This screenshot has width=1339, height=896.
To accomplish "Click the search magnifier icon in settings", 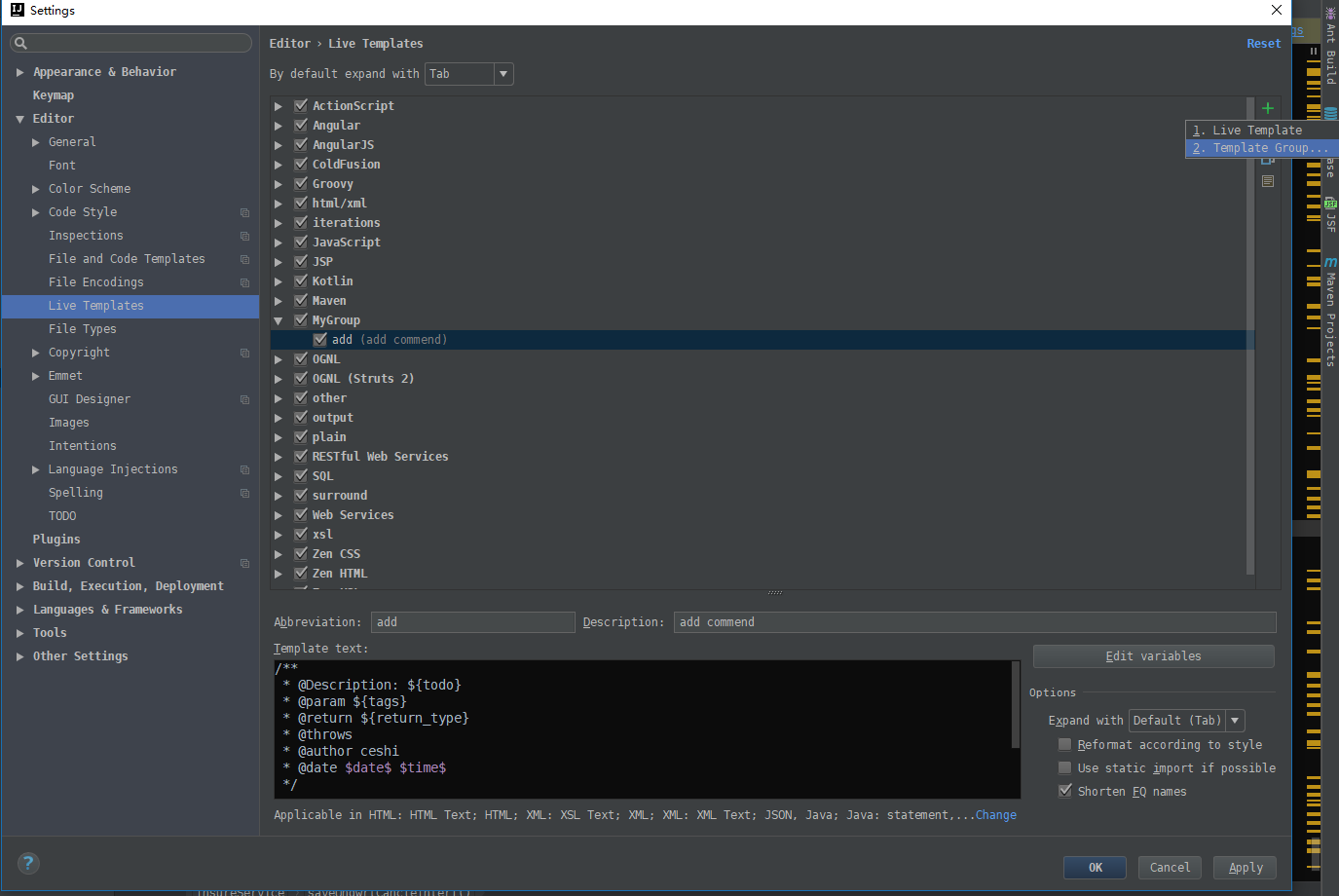I will point(20,43).
